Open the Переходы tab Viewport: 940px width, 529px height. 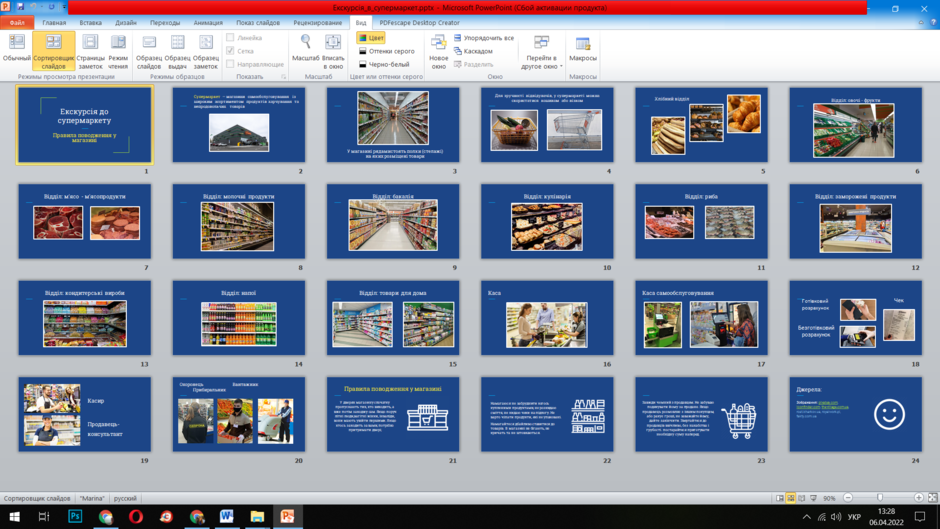pyautogui.click(x=165, y=23)
